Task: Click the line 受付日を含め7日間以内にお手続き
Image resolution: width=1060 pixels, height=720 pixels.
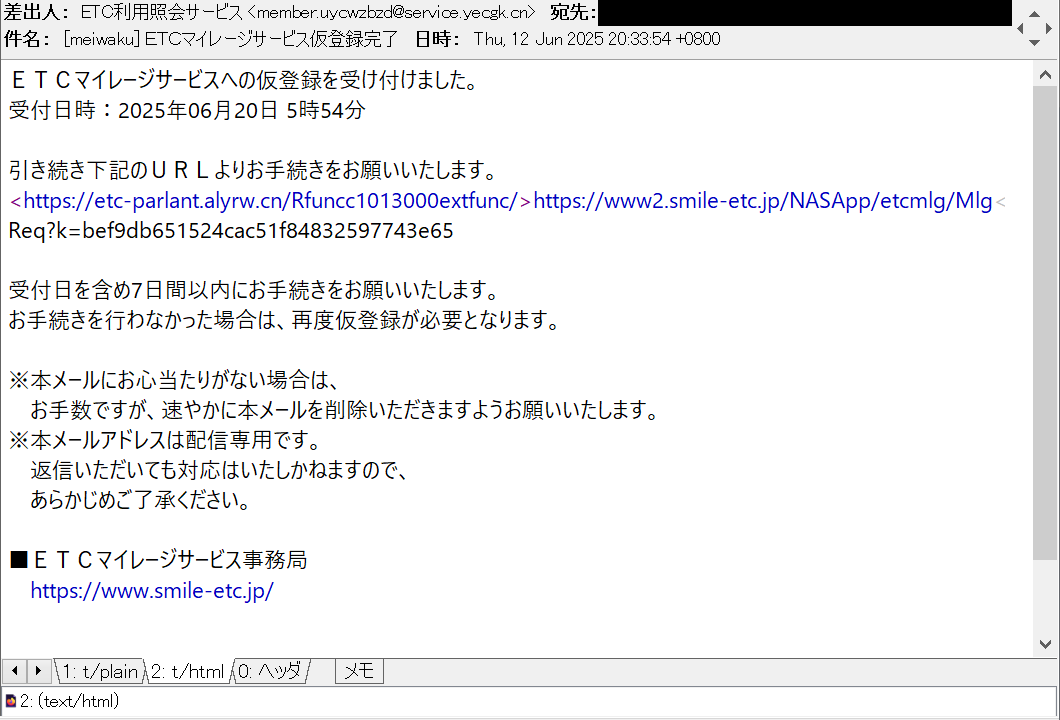Action: 254,291
